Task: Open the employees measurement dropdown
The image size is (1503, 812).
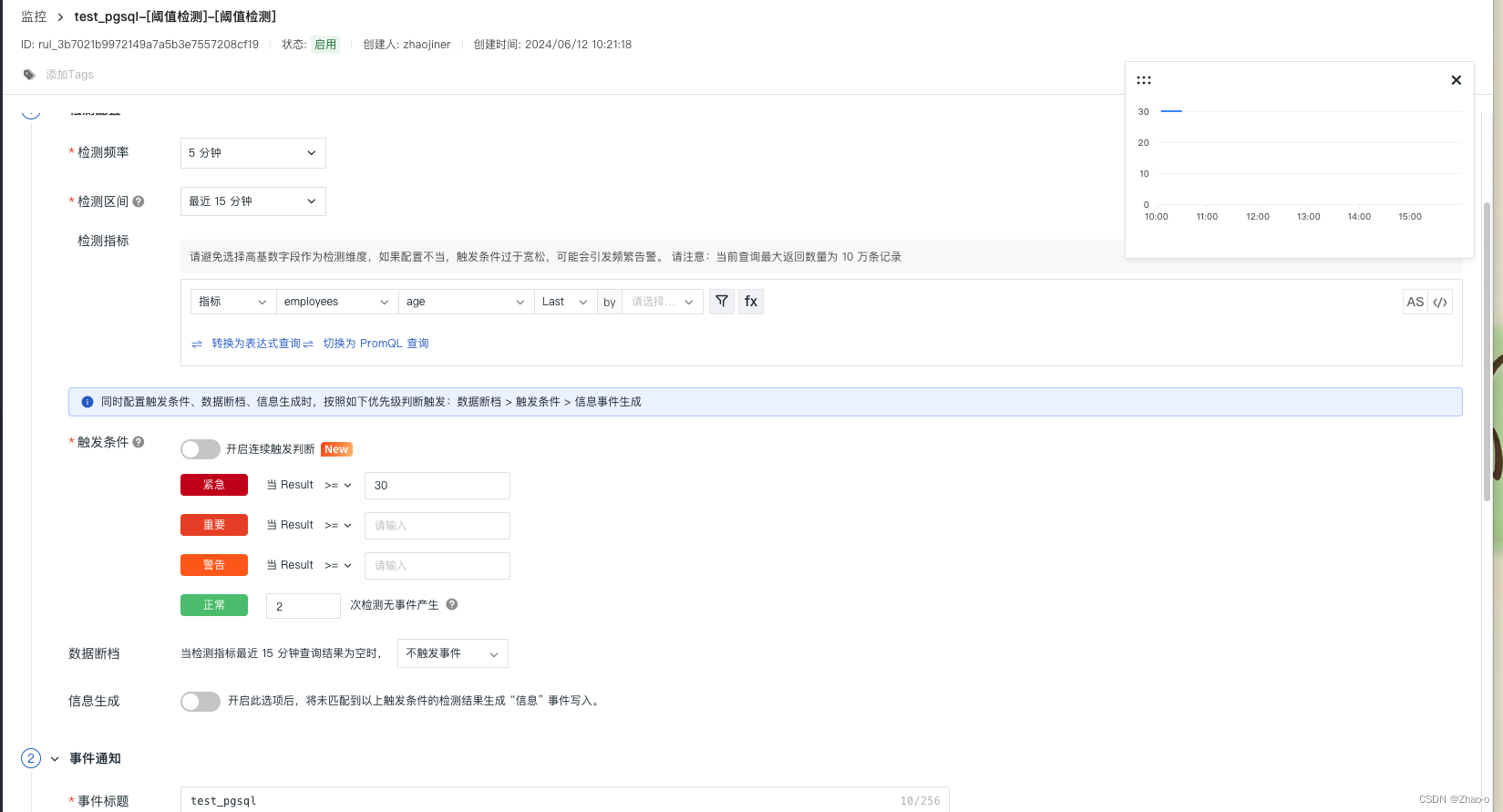Action: [337, 302]
